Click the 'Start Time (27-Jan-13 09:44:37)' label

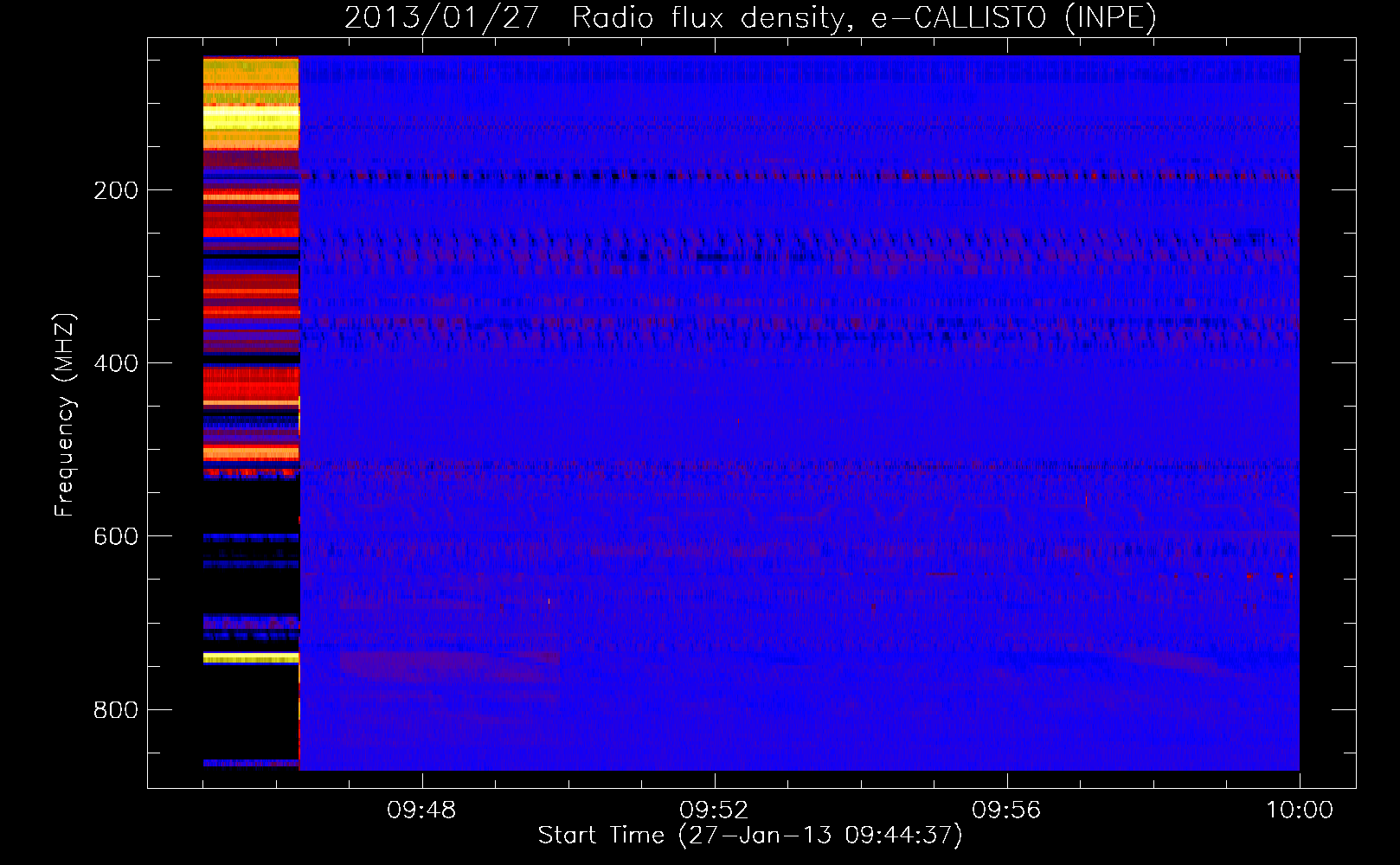(750, 836)
